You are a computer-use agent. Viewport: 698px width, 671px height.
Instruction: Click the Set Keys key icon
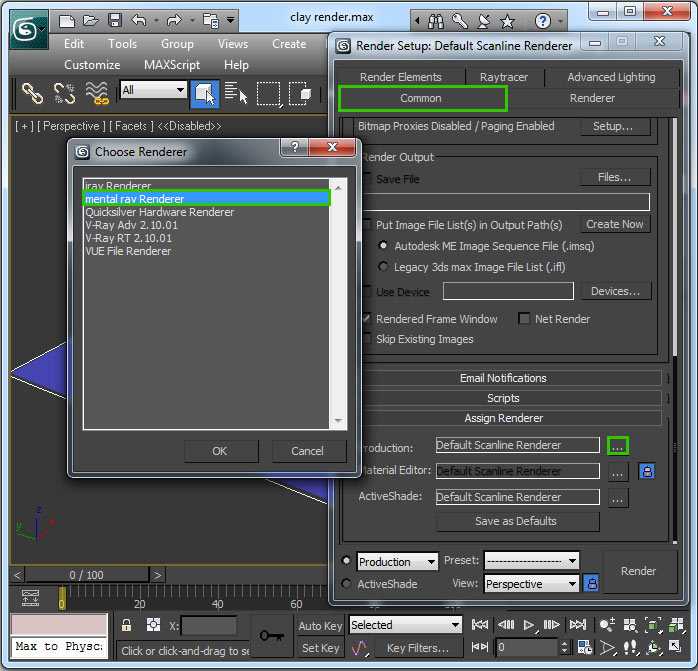(271, 636)
